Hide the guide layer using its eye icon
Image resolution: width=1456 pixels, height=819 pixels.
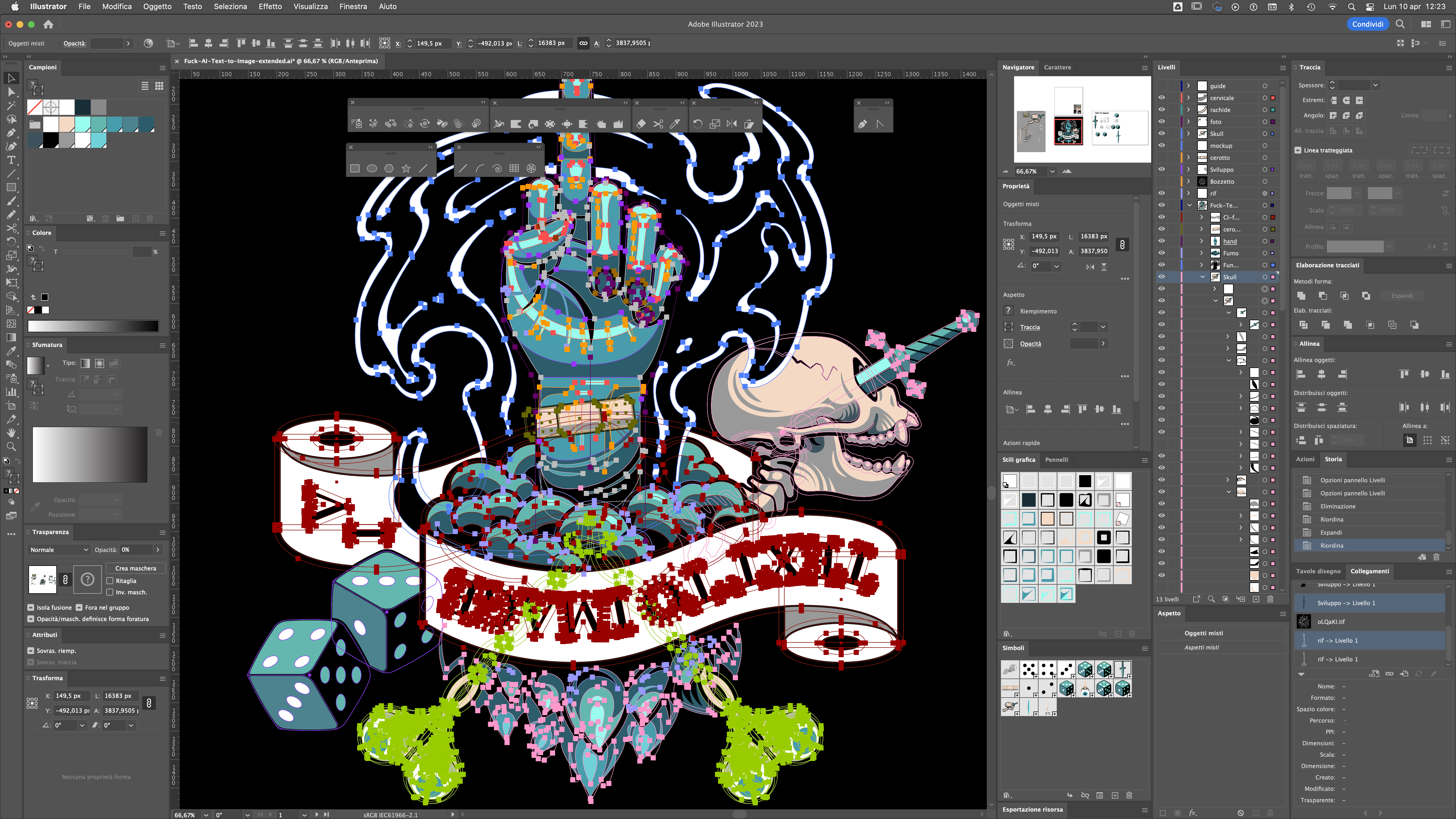(1161, 86)
